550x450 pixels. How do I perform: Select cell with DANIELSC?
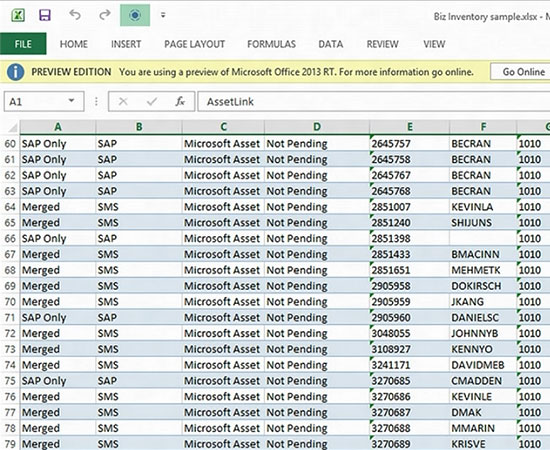pos(483,318)
